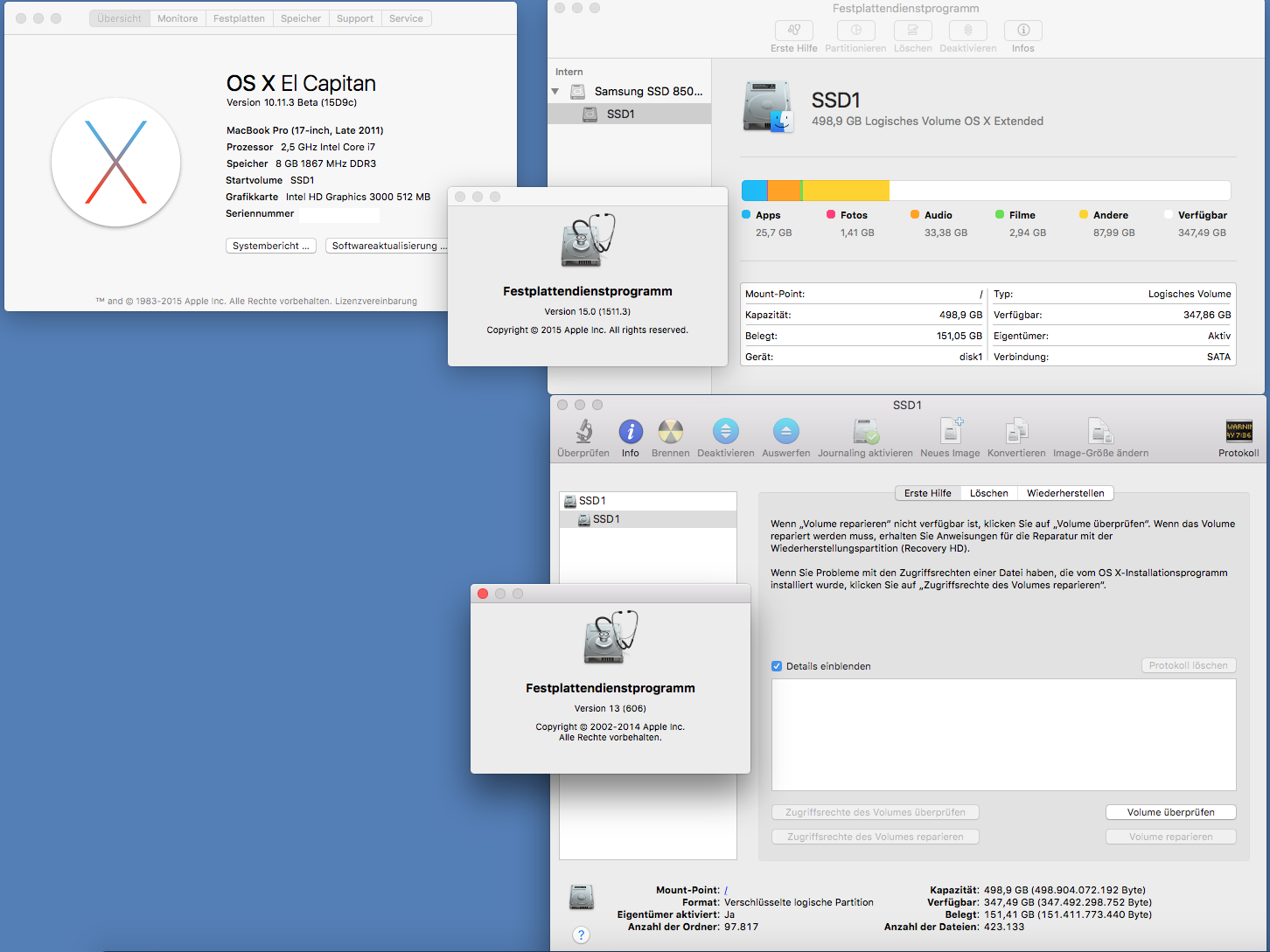Image resolution: width=1270 pixels, height=952 pixels.
Task: Click the OS X El Capitan logo
Action: pyautogui.click(x=116, y=163)
